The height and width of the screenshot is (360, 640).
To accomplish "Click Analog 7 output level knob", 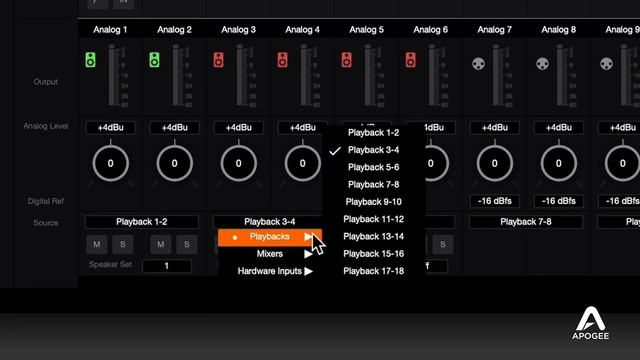I will (495, 163).
